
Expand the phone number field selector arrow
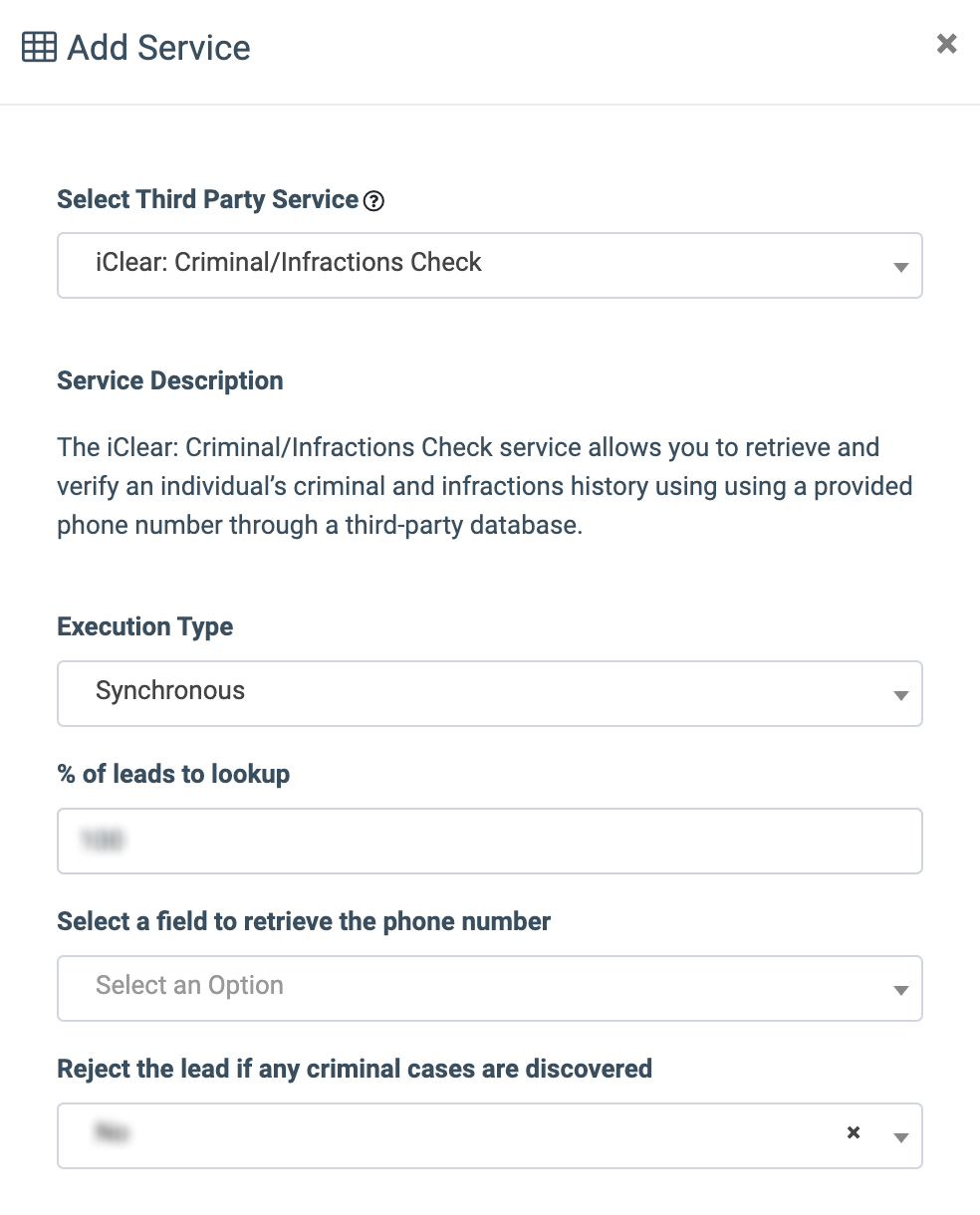(900, 990)
